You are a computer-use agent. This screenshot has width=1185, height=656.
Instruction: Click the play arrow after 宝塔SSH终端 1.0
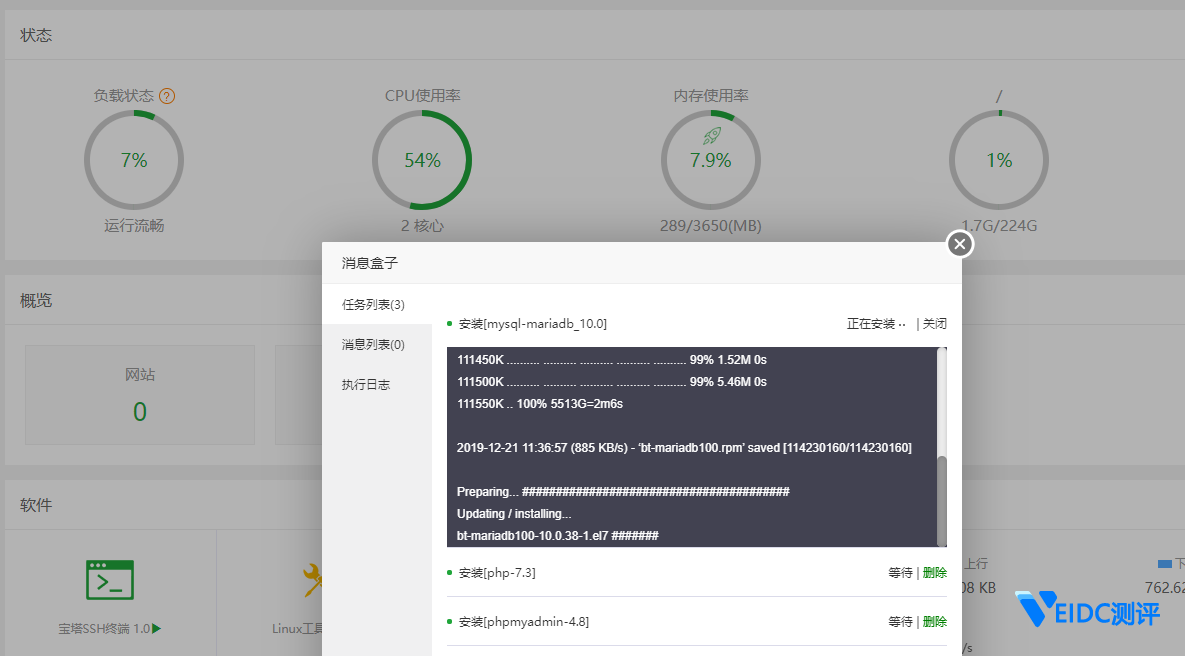pos(157,629)
